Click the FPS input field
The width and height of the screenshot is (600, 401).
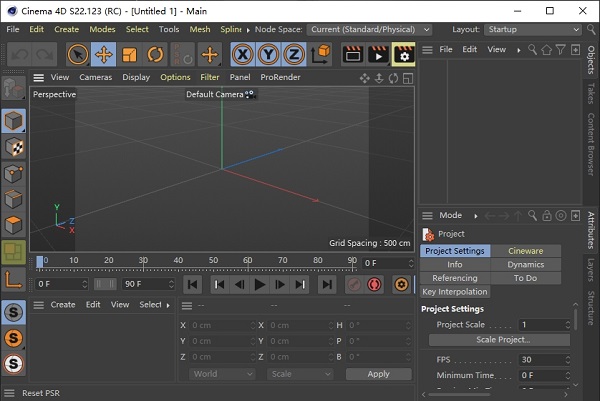coord(543,360)
